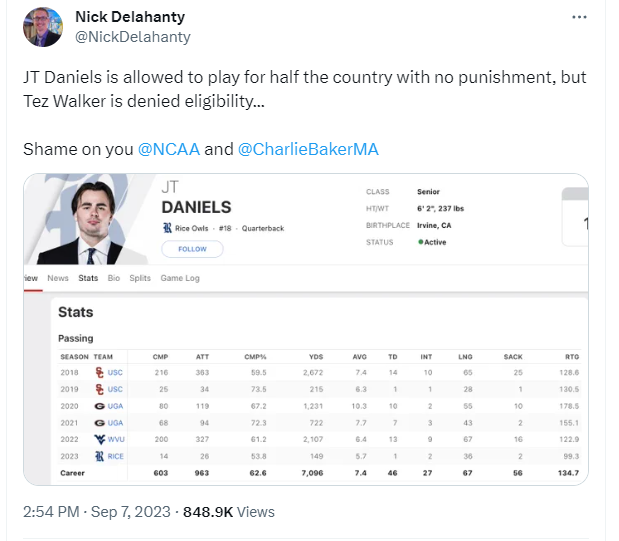The height and width of the screenshot is (541, 619).
Task: Click the Nick Delahanty display name
Action: pyautogui.click(x=130, y=18)
